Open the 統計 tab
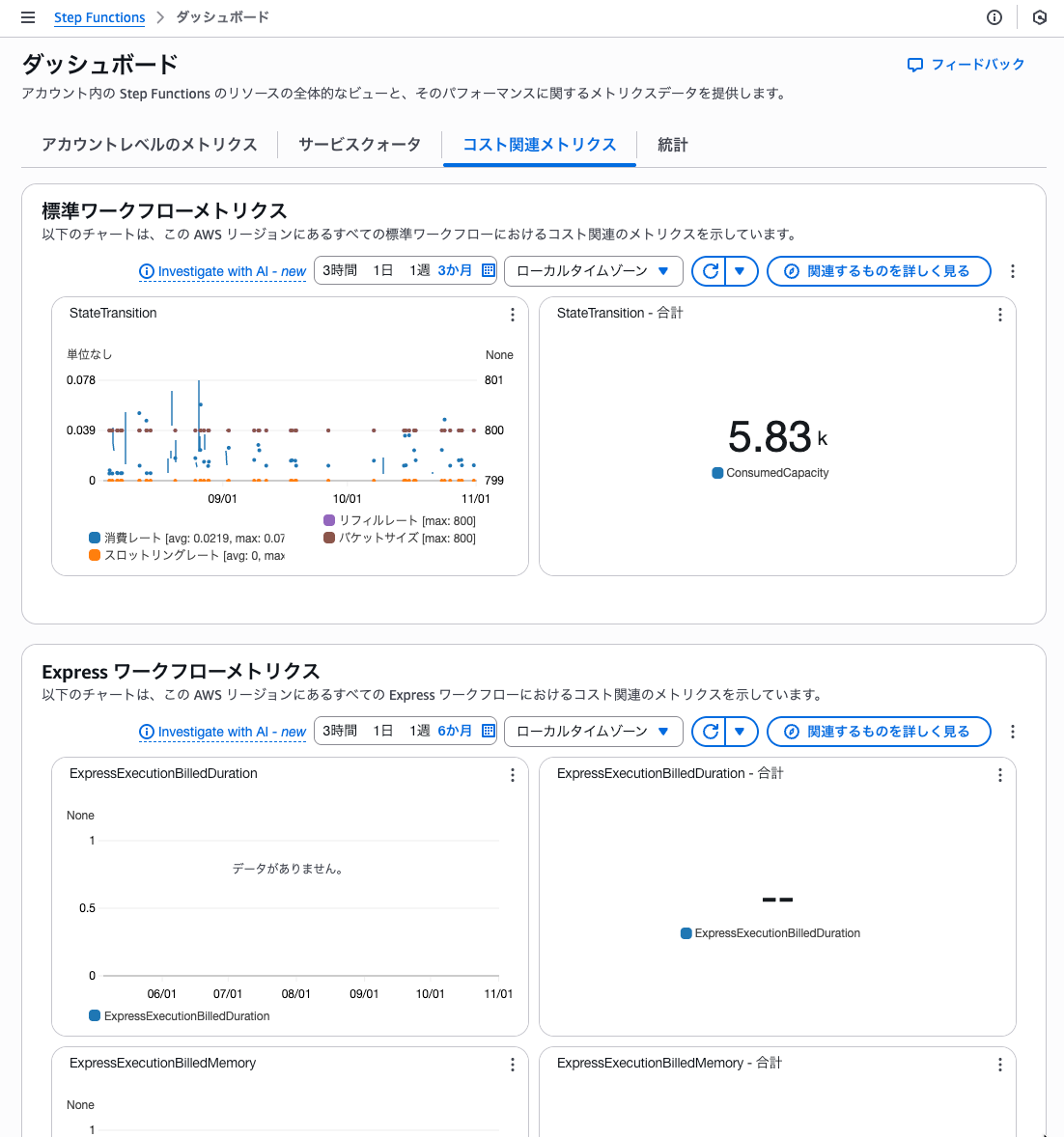This screenshot has height=1137, width=1064. [x=672, y=144]
